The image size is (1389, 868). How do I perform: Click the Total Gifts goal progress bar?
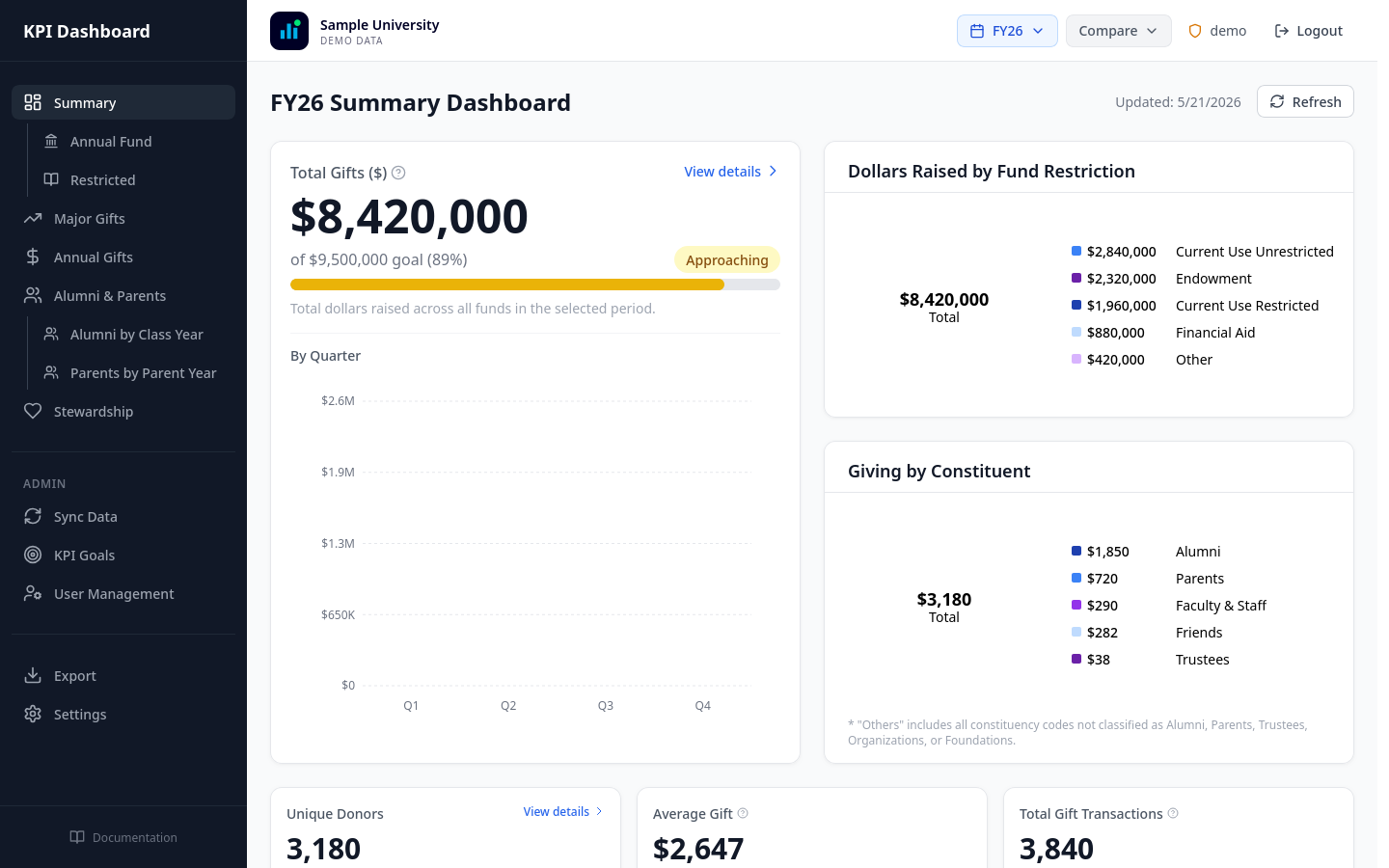click(535, 285)
